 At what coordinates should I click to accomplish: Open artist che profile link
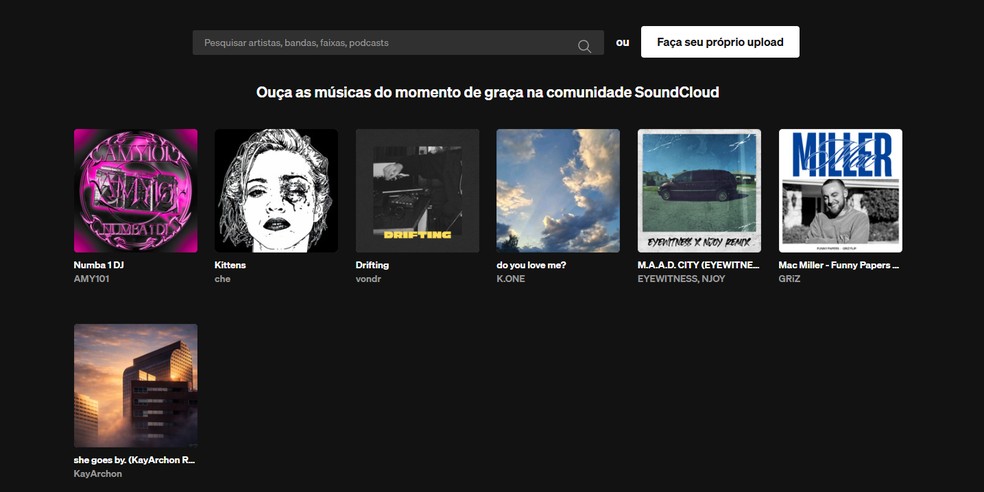click(222, 279)
